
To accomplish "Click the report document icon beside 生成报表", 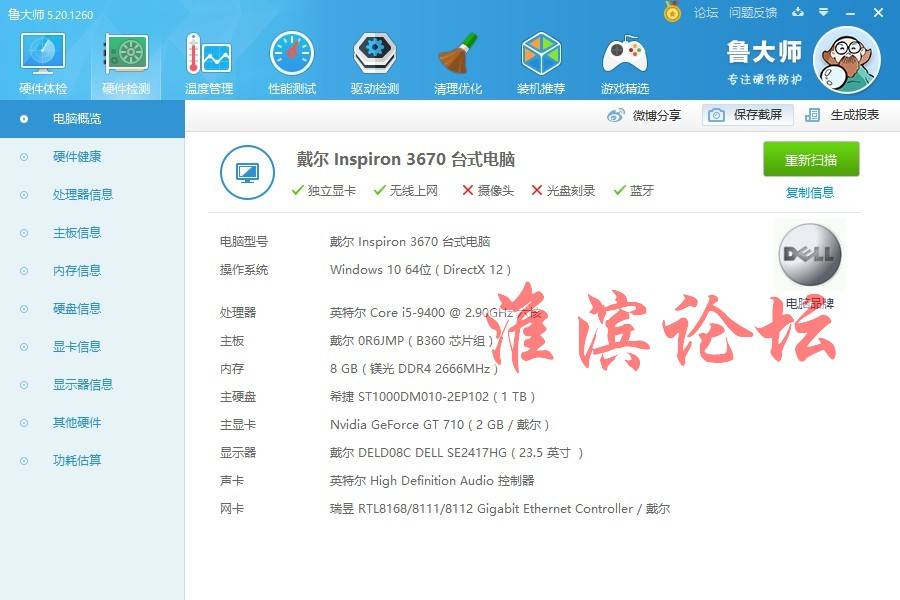I will pos(812,115).
